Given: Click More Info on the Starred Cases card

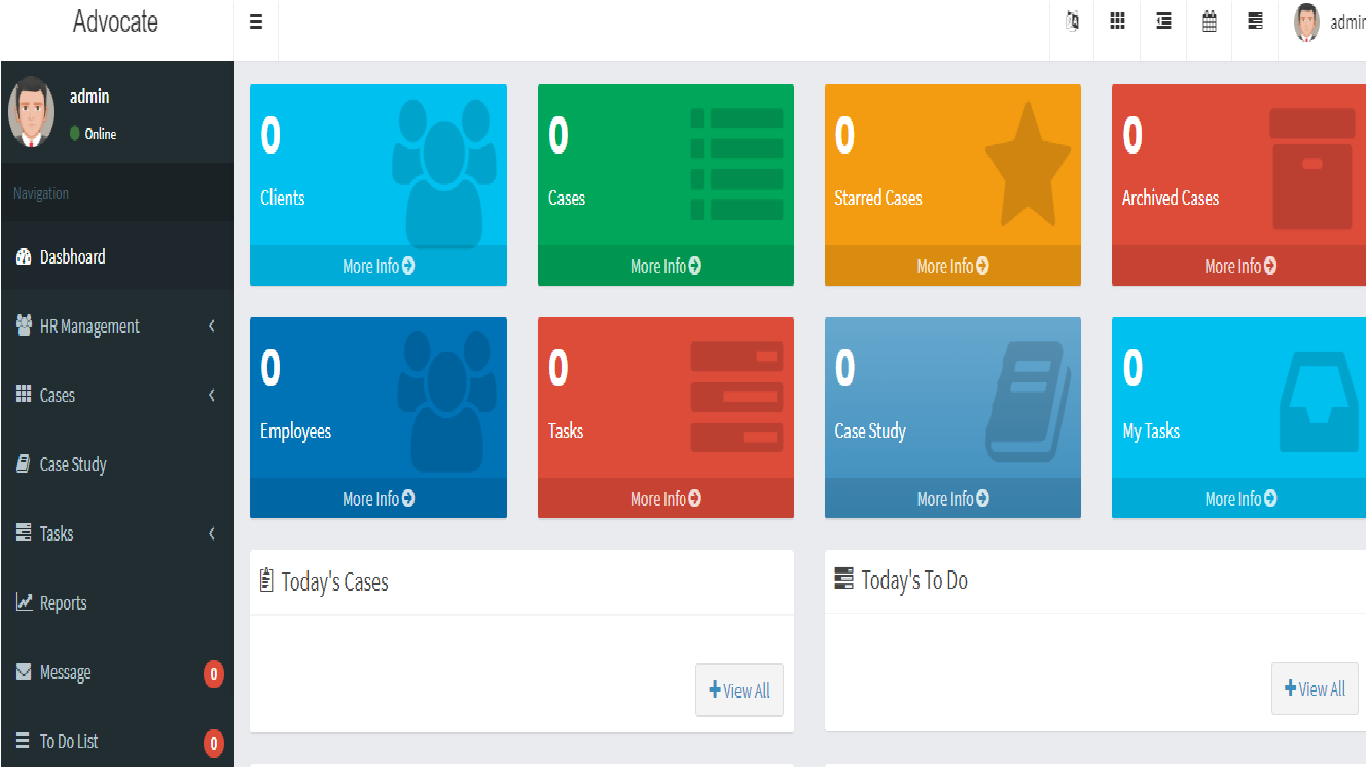Looking at the screenshot, I should click(x=952, y=266).
